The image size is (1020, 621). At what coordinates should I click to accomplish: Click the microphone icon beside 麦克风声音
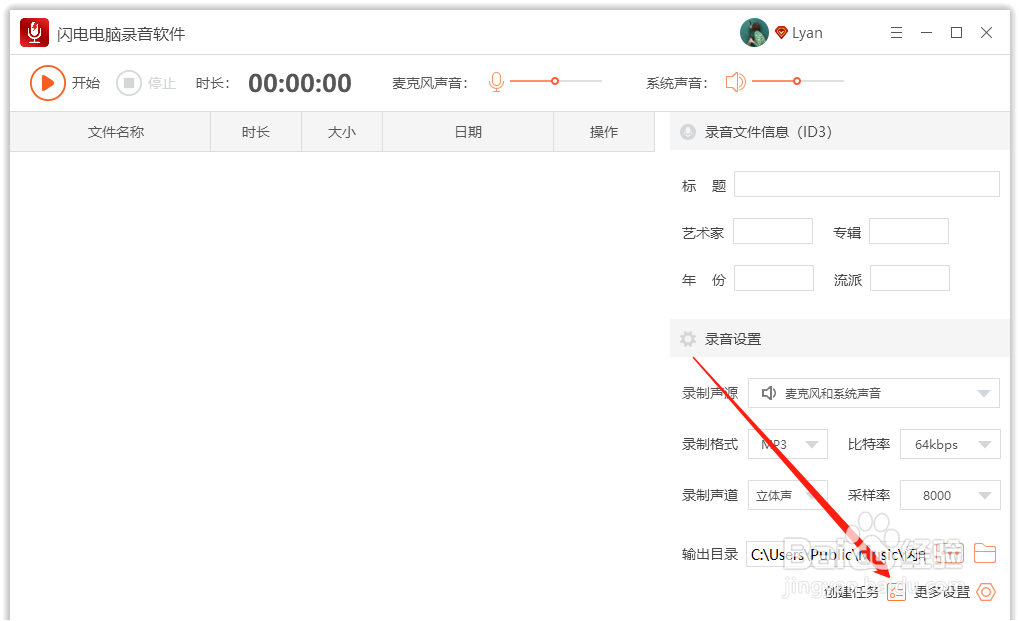[x=497, y=82]
